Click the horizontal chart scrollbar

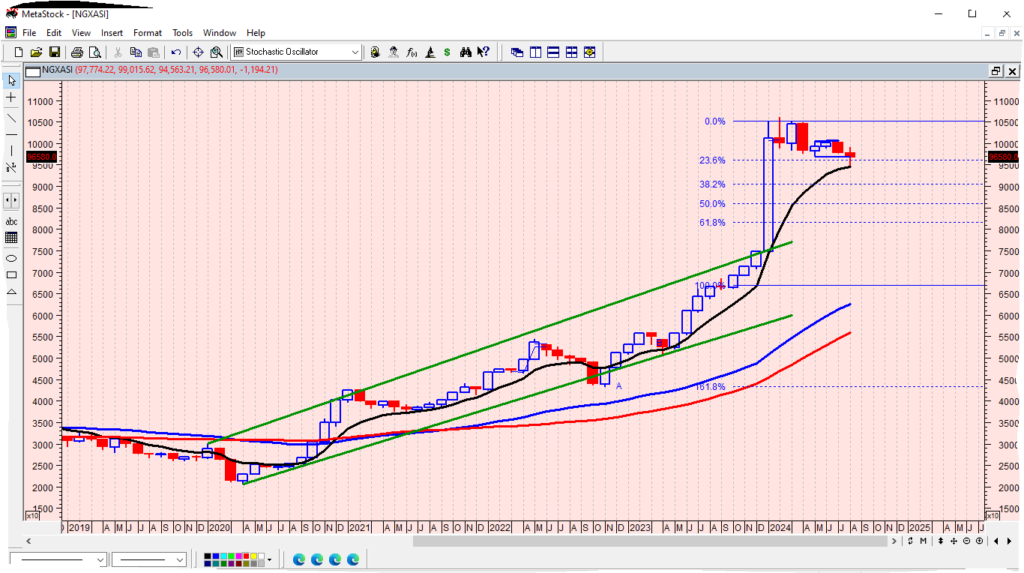(x=650, y=541)
